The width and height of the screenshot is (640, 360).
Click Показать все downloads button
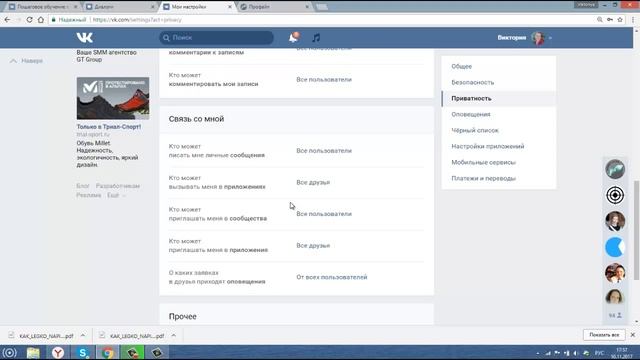tap(604, 335)
